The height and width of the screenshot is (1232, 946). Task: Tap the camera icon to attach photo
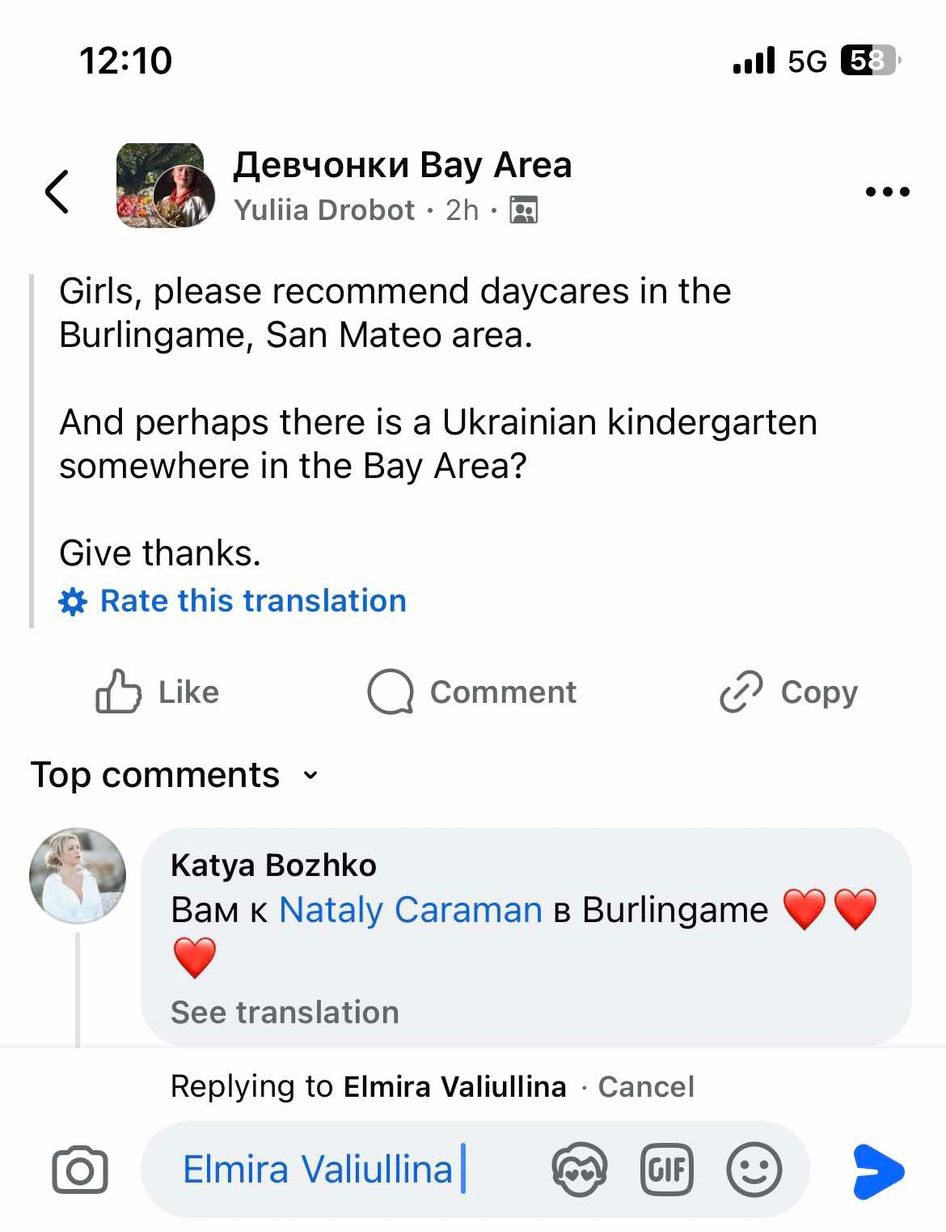[80, 1170]
